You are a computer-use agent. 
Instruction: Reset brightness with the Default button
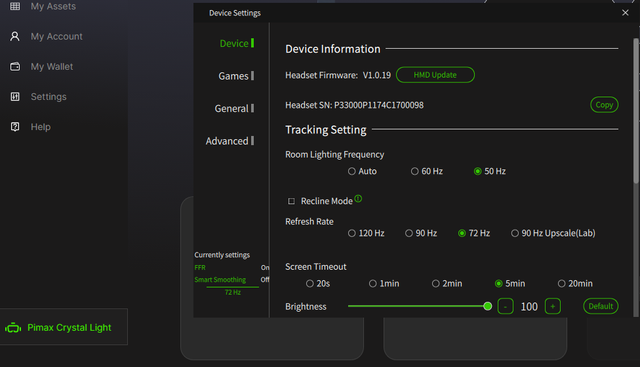pos(600,306)
